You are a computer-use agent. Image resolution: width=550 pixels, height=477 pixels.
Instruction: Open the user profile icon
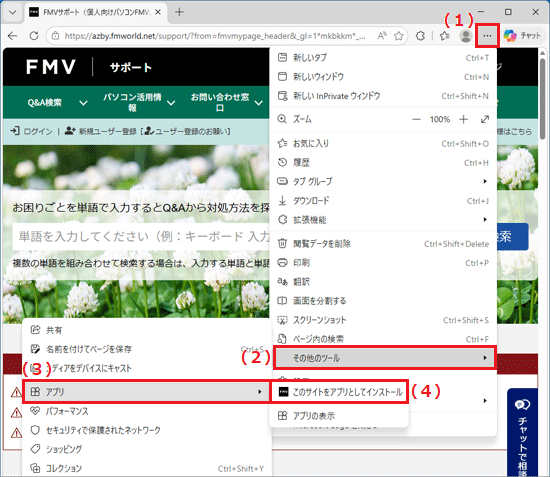tap(465, 35)
